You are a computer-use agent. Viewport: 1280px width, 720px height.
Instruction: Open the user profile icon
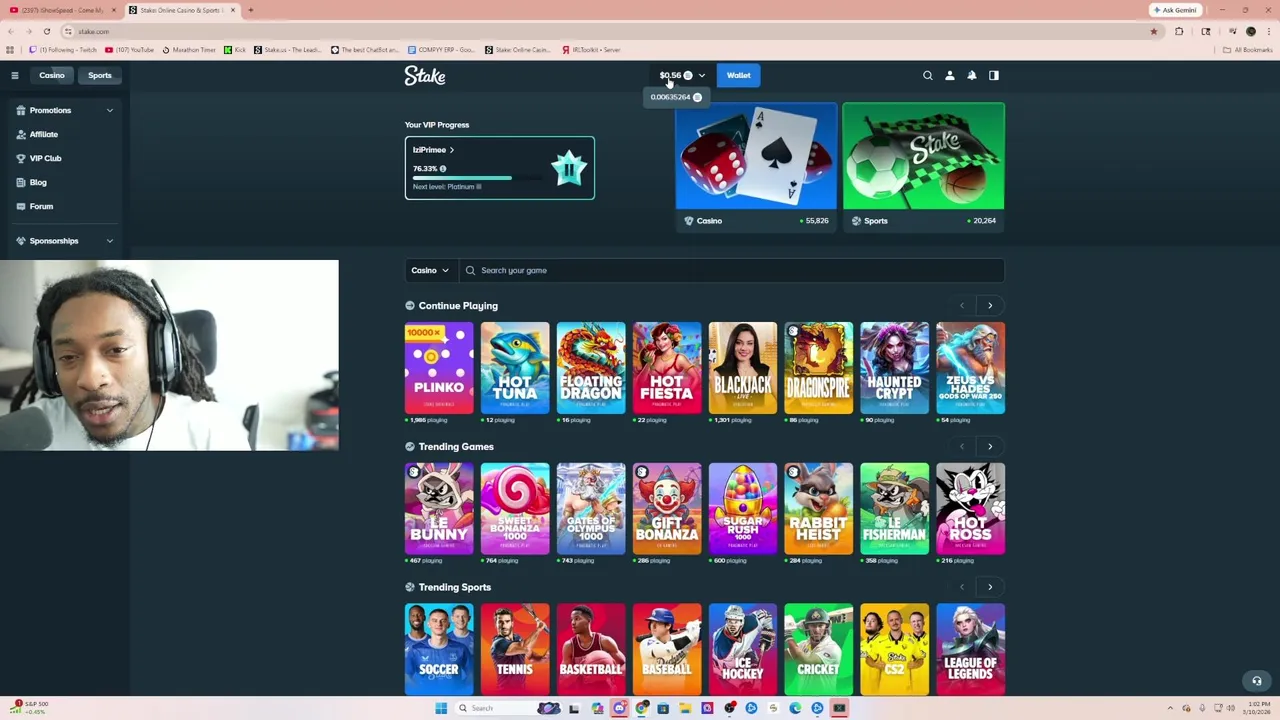pyautogui.click(x=950, y=75)
